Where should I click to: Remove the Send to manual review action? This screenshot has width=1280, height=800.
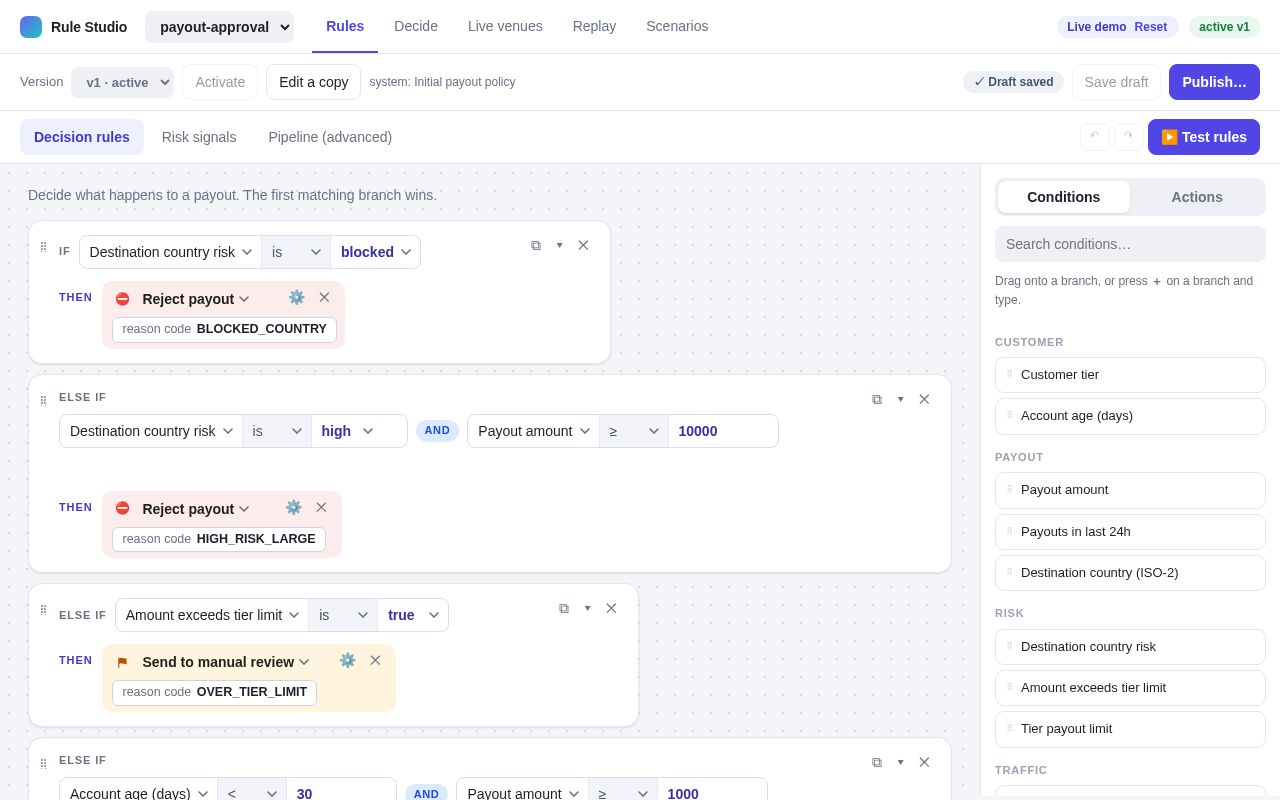(x=375, y=660)
